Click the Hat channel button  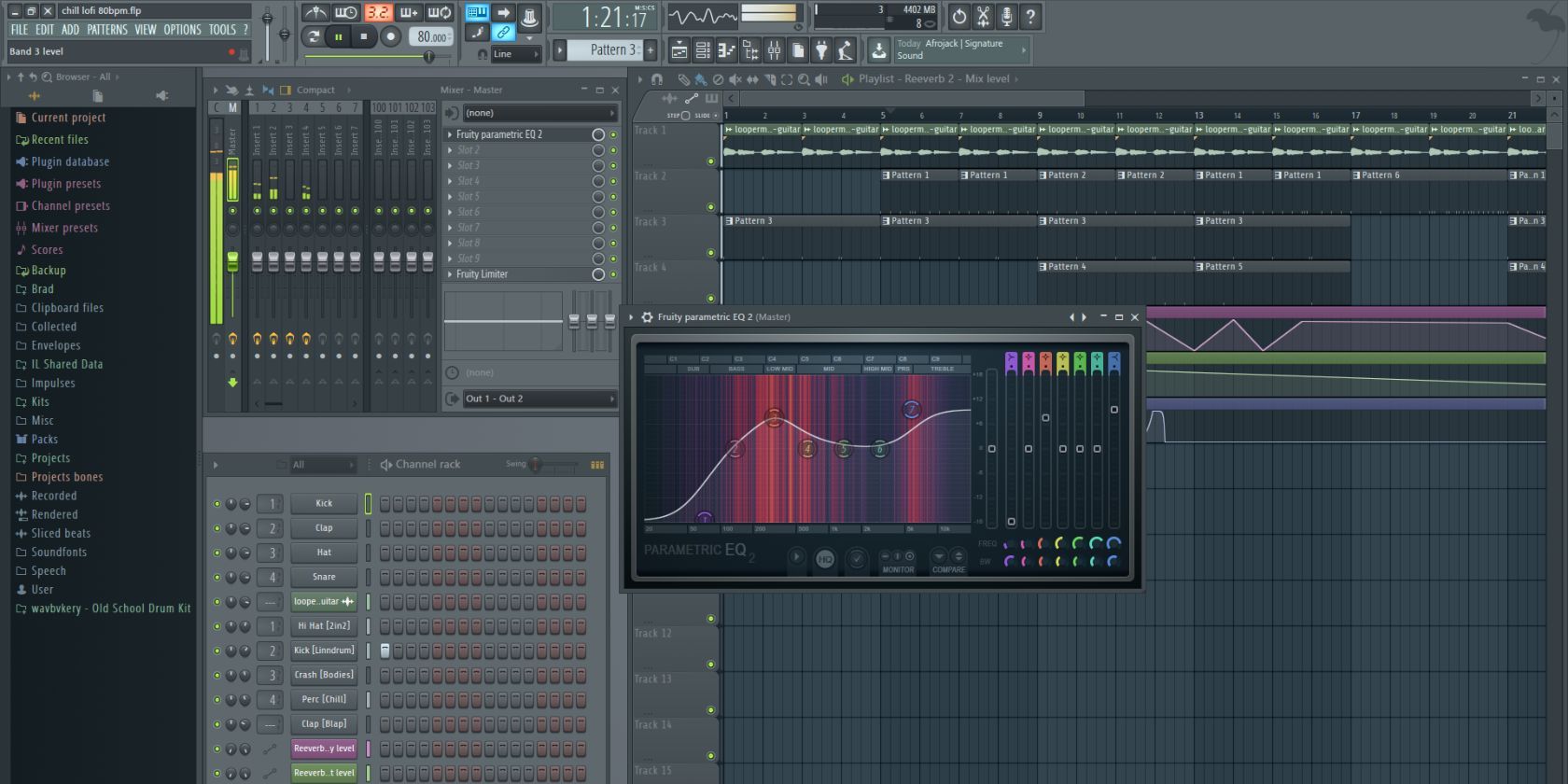324,553
